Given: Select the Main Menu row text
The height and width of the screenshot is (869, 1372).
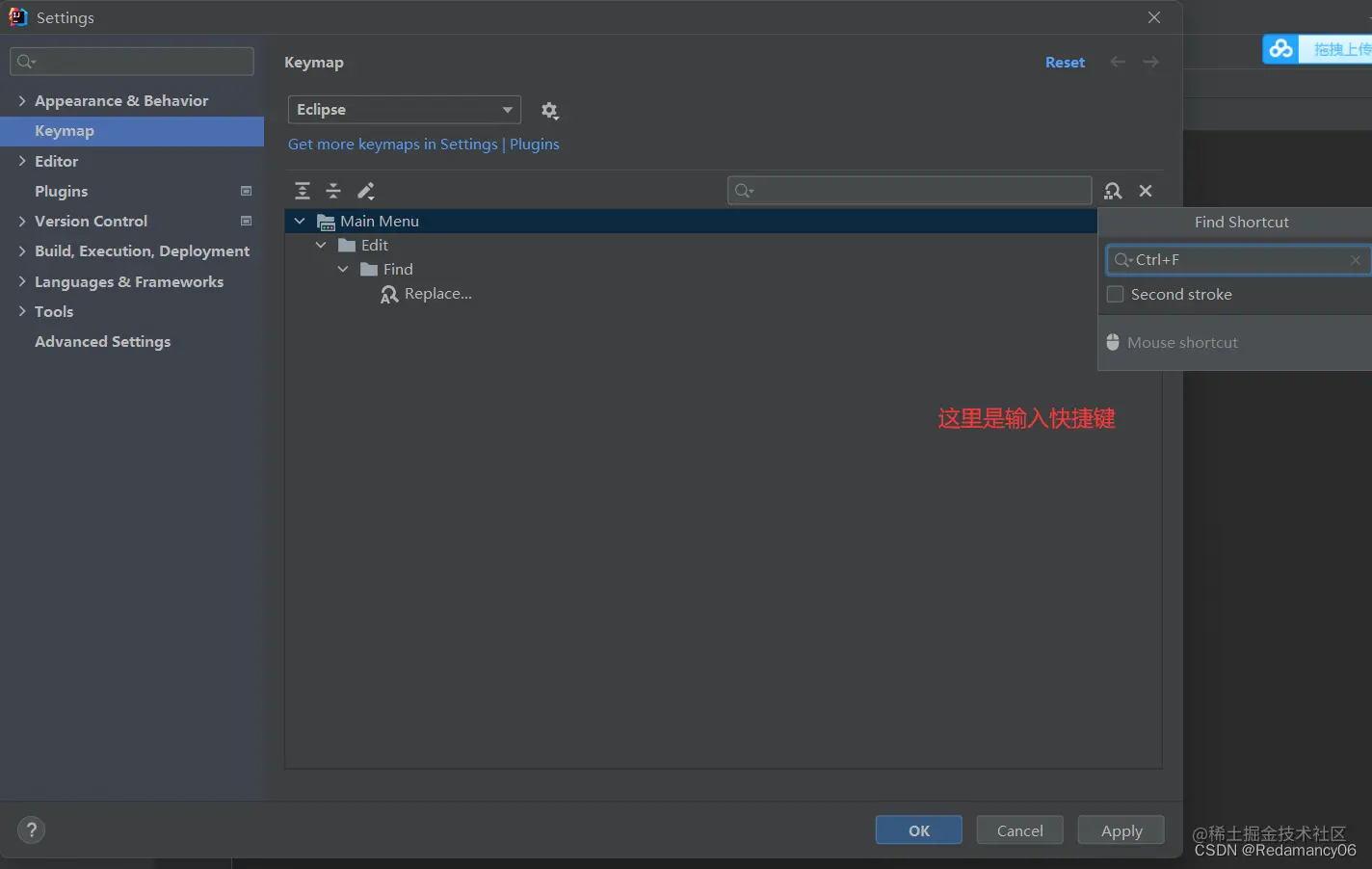Looking at the screenshot, I should tap(380, 222).
